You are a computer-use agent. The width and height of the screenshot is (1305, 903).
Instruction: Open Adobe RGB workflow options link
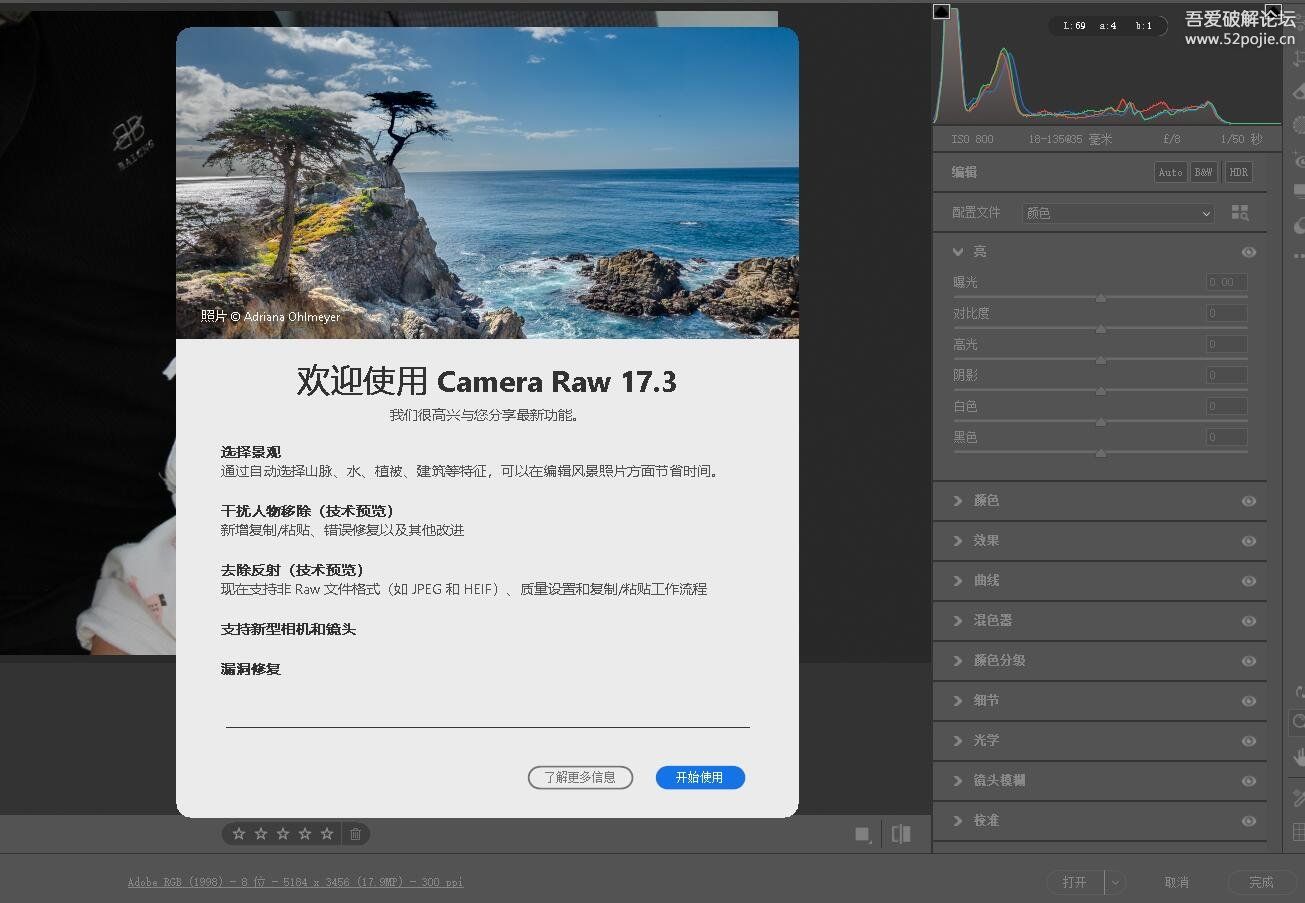(295, 882)
